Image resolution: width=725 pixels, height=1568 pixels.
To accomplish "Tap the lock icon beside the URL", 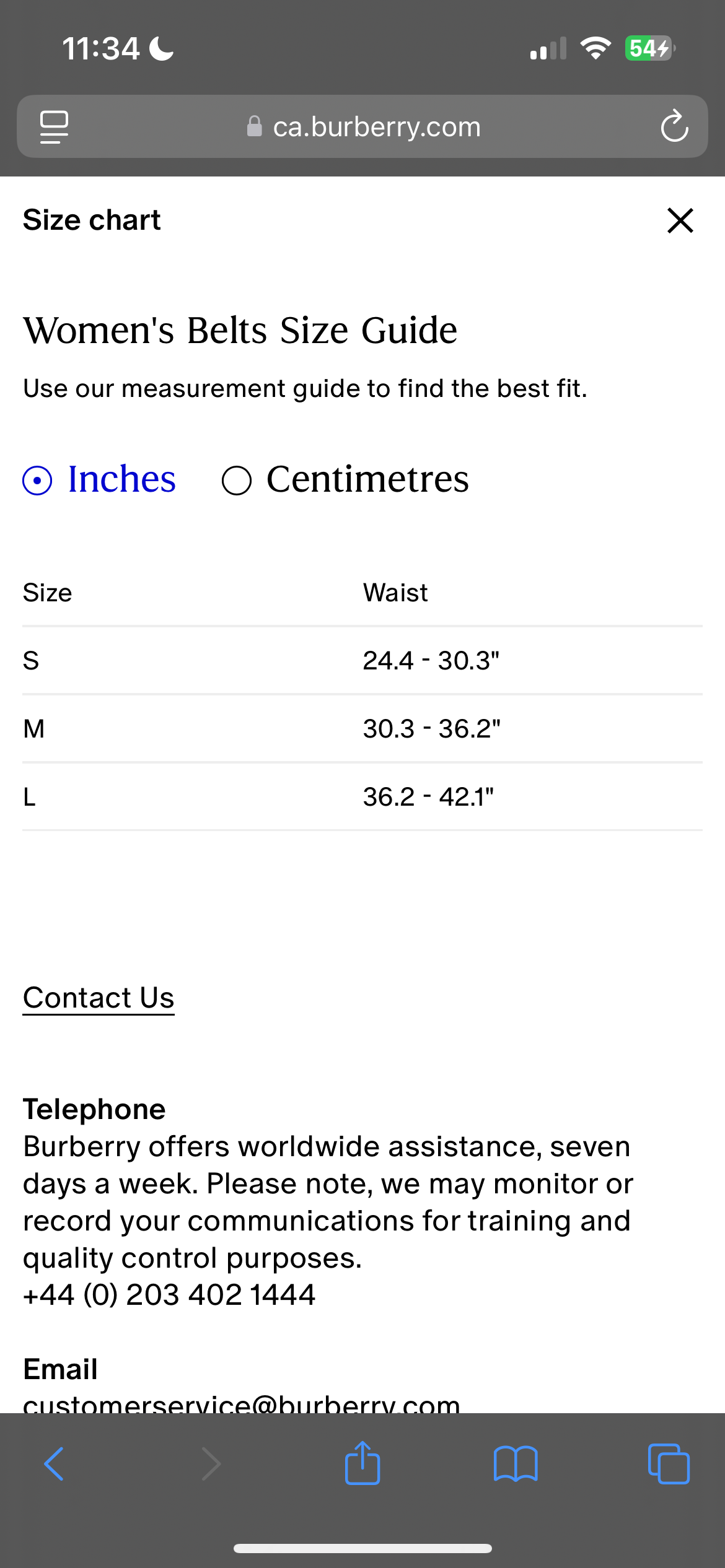I will click(254, 127).
